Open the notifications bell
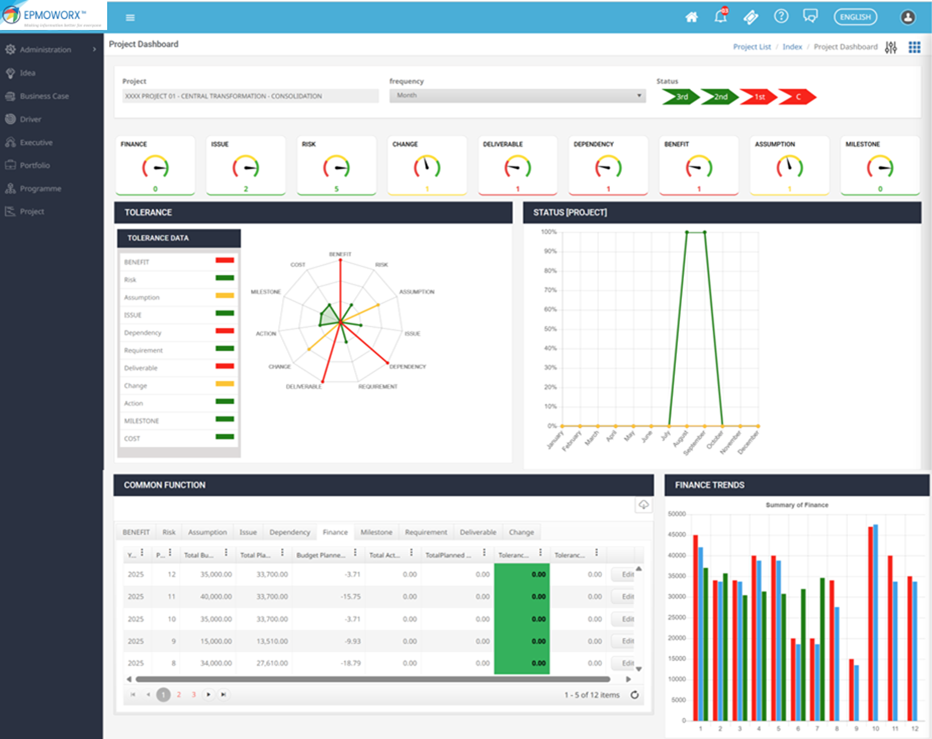The image size is (932, 739). point(720,17)
